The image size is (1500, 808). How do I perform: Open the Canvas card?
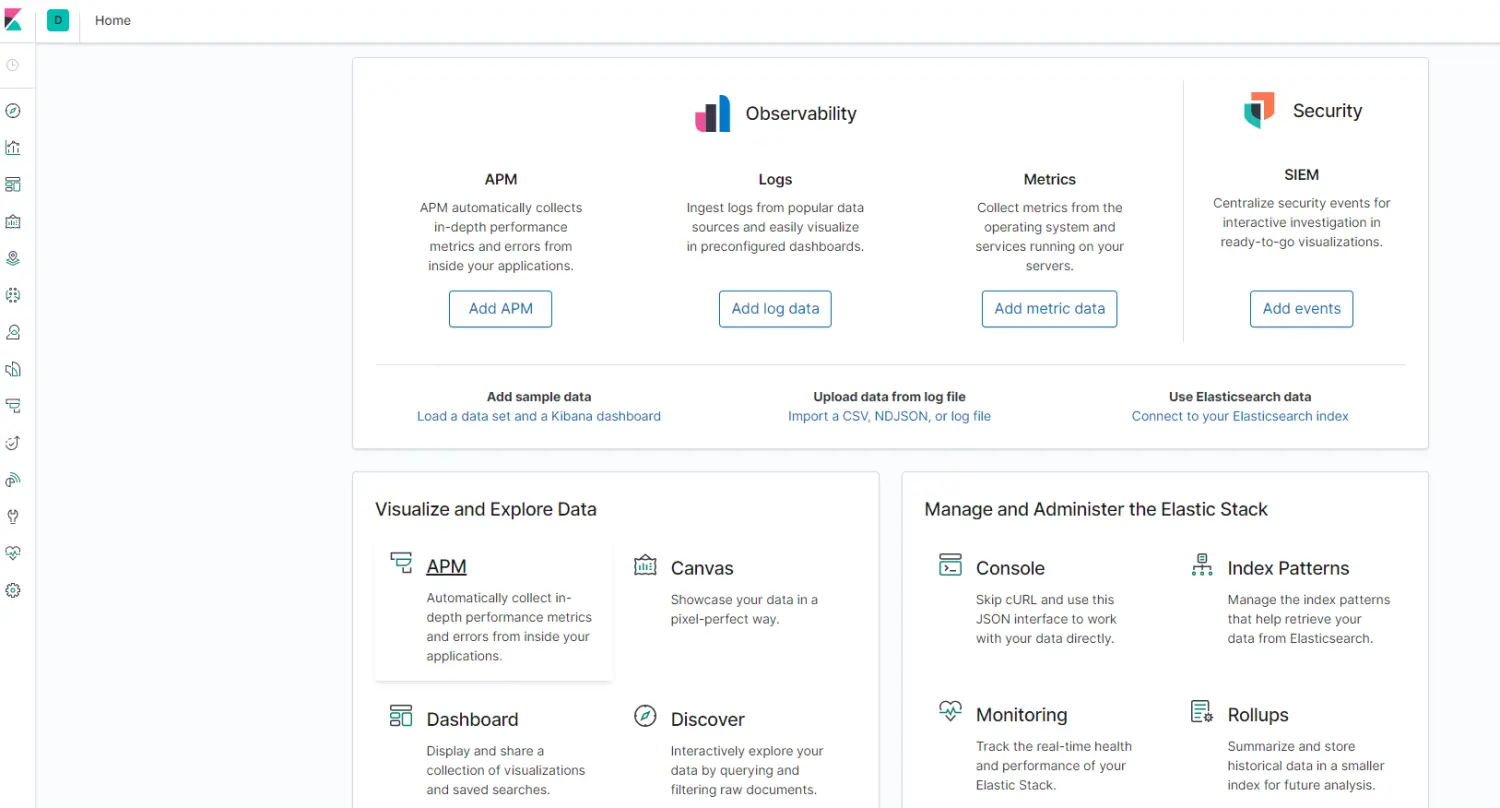(x=701, y=568)
